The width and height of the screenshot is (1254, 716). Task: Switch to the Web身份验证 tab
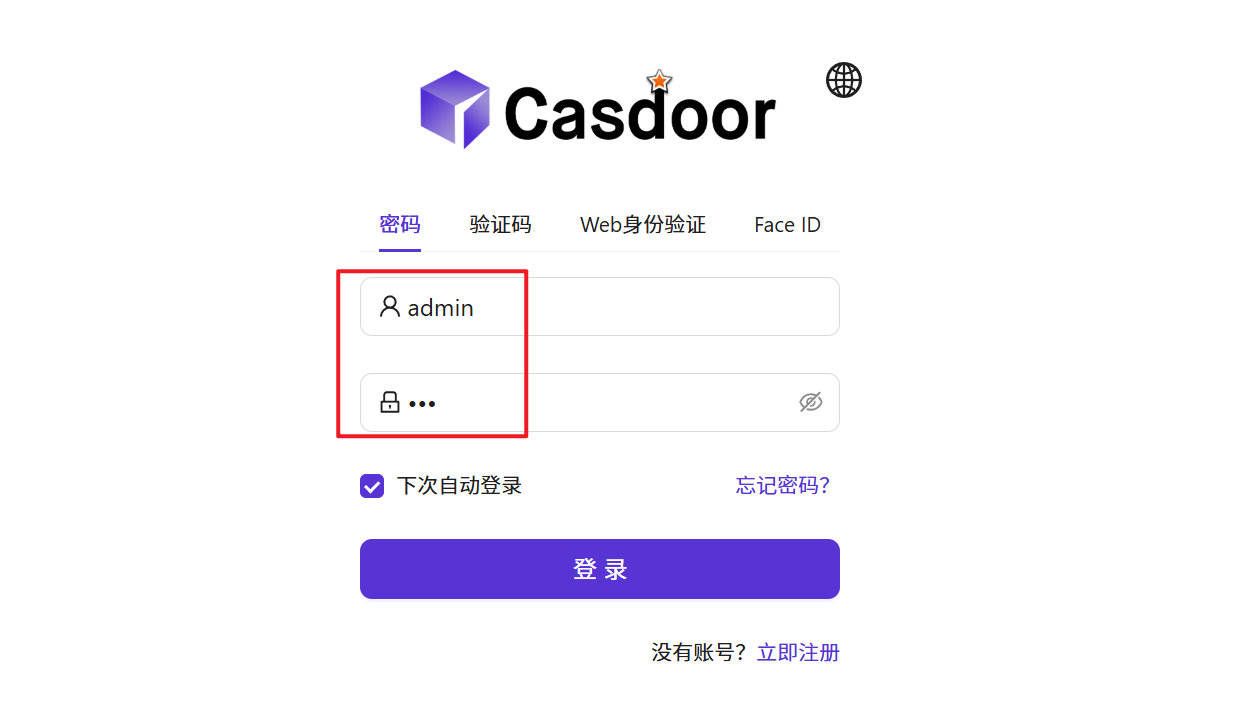click(x=643, y=225)
